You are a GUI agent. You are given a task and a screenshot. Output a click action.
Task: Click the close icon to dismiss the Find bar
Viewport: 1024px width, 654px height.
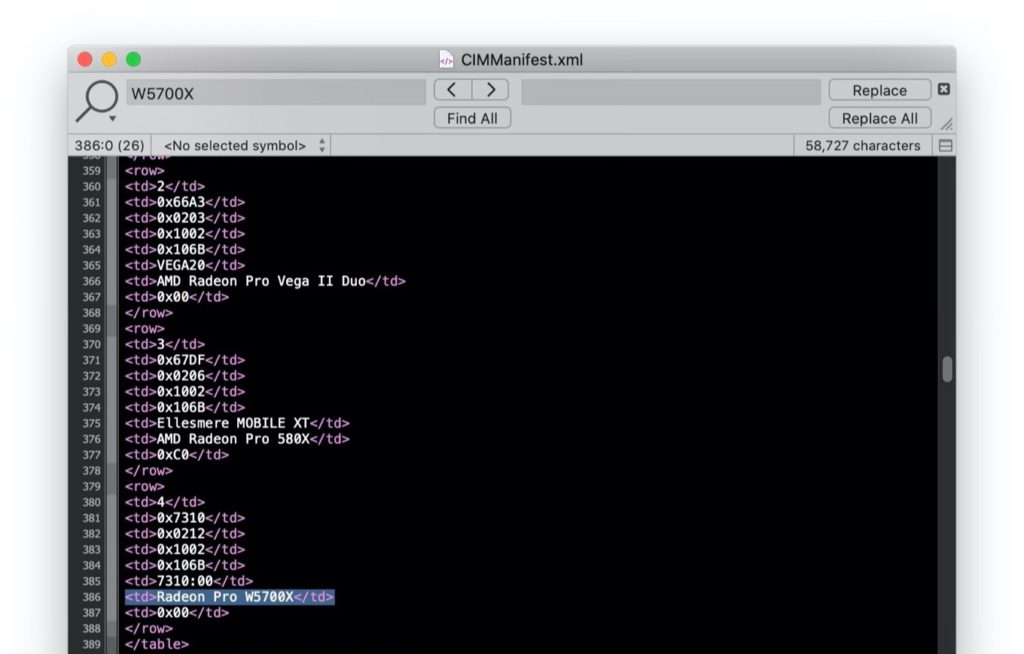point(944,89)
